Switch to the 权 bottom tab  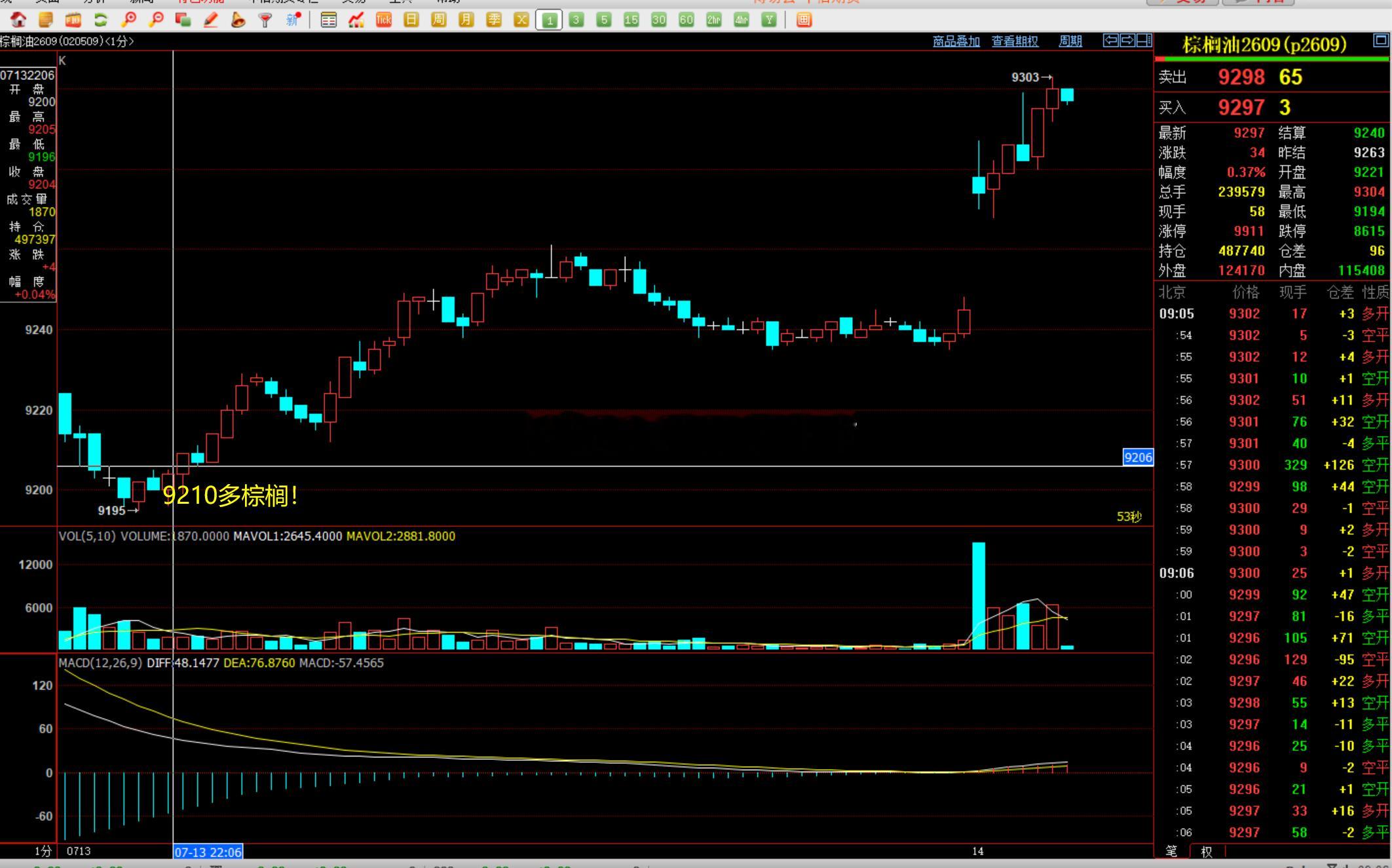pyautogui.click(x=1206, y=851)
